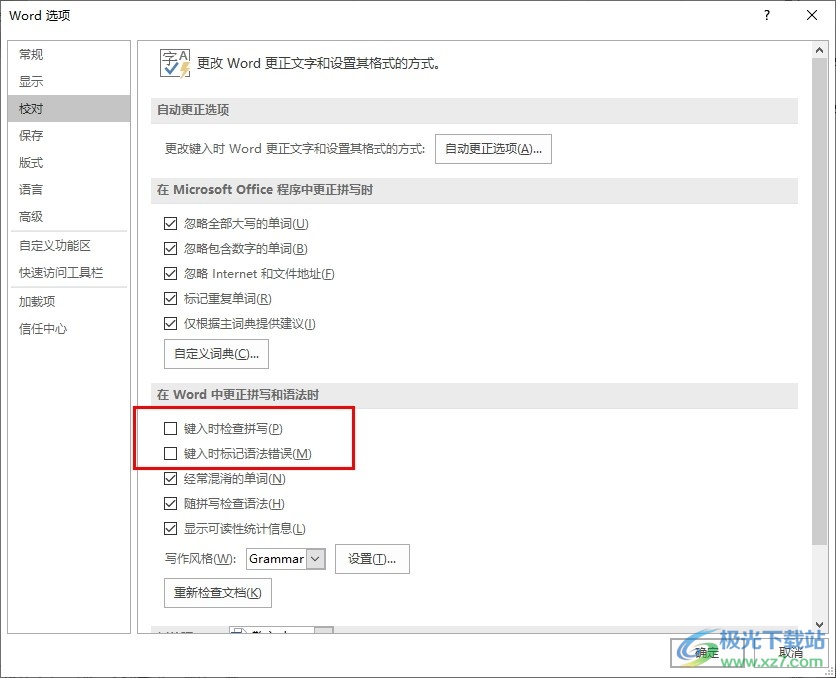Open 自定义功能区 settings
Image resolution: width=836 pixels, height=678 pixels.
tap(69, 246)
